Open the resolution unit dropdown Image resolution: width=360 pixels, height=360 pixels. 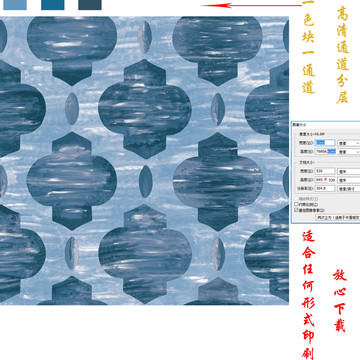click(x=349, y=188)
